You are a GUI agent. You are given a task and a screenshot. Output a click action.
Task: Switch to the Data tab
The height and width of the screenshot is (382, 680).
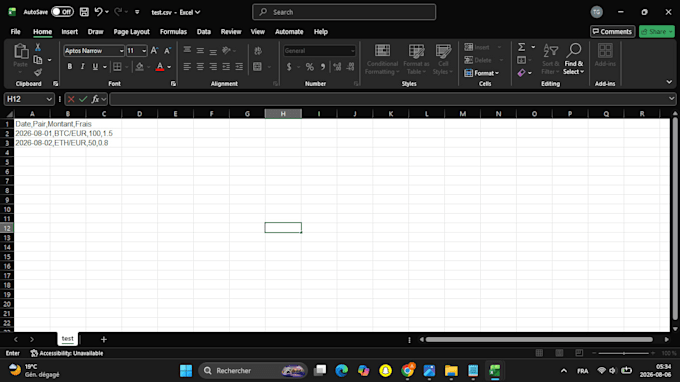203,32
